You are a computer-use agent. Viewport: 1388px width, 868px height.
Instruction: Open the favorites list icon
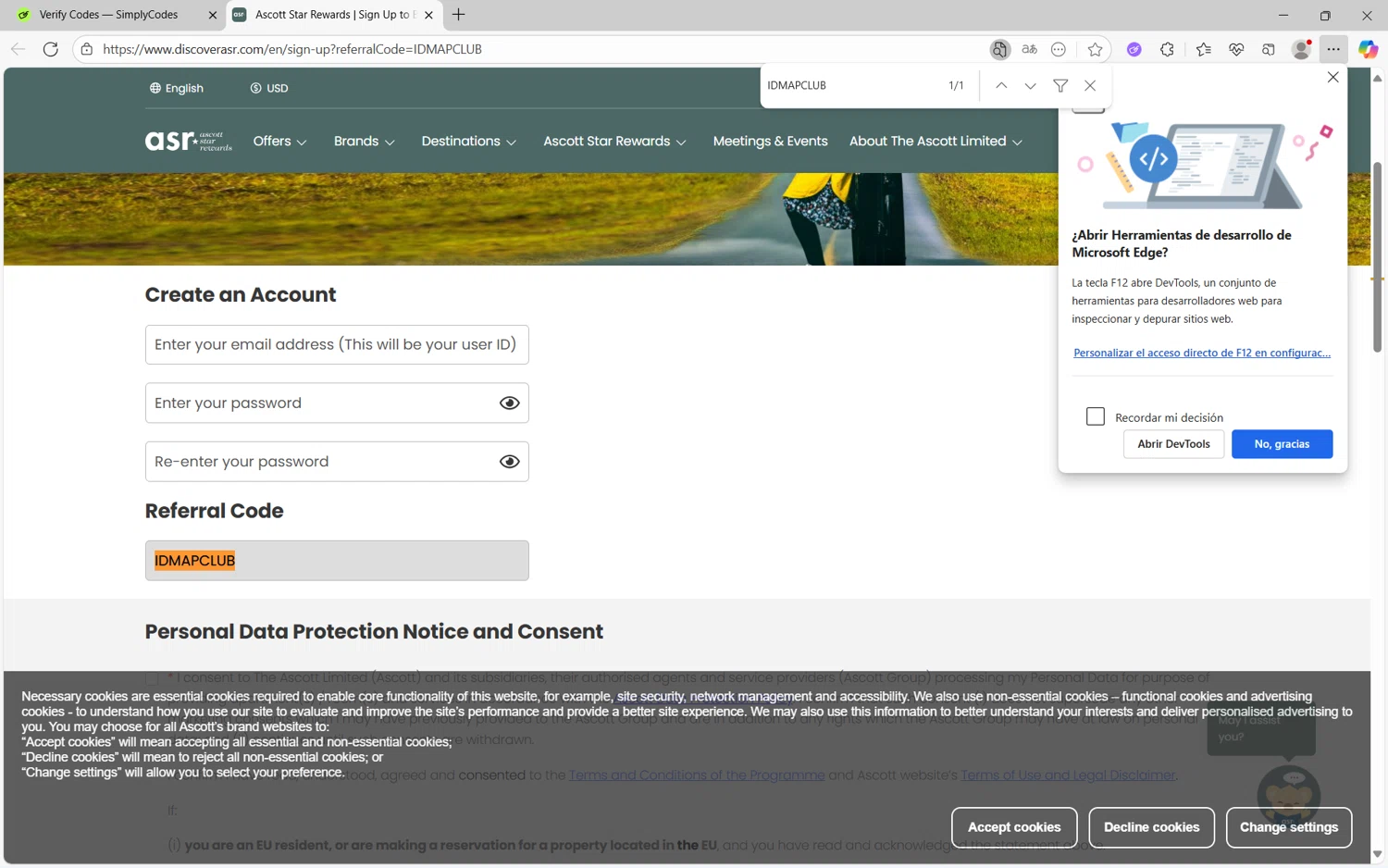coord(1203,49)
